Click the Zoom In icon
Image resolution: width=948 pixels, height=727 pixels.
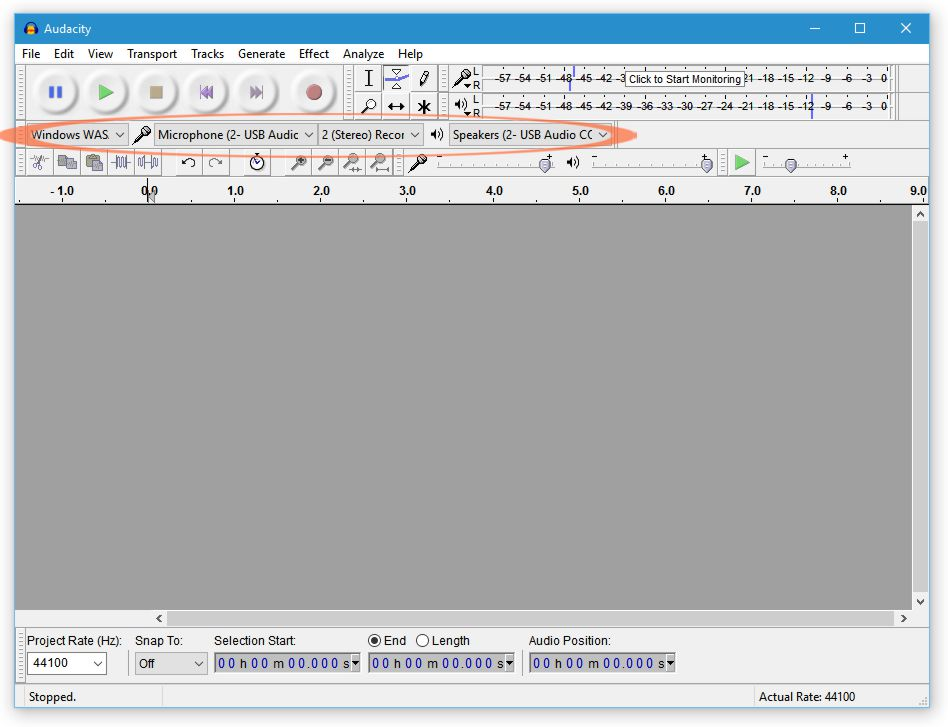click(x=298, y=163)
